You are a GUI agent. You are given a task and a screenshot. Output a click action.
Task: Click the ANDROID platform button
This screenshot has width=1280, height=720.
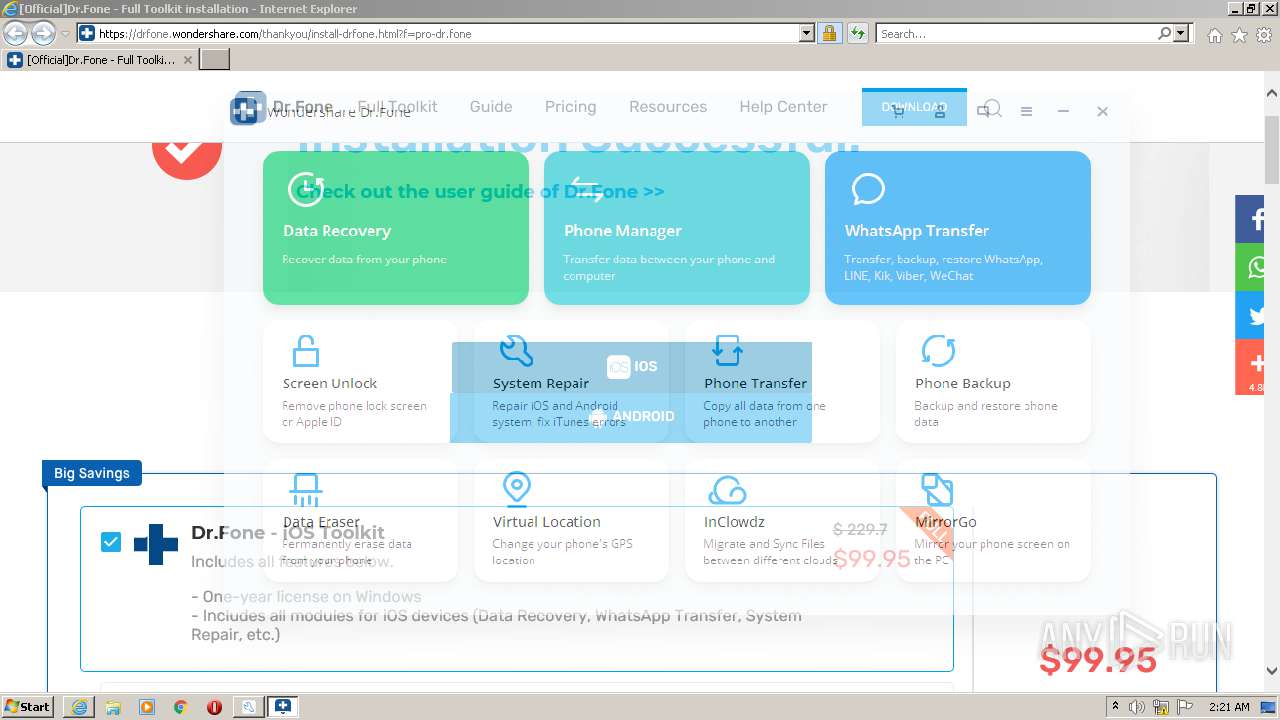point(631,417)
